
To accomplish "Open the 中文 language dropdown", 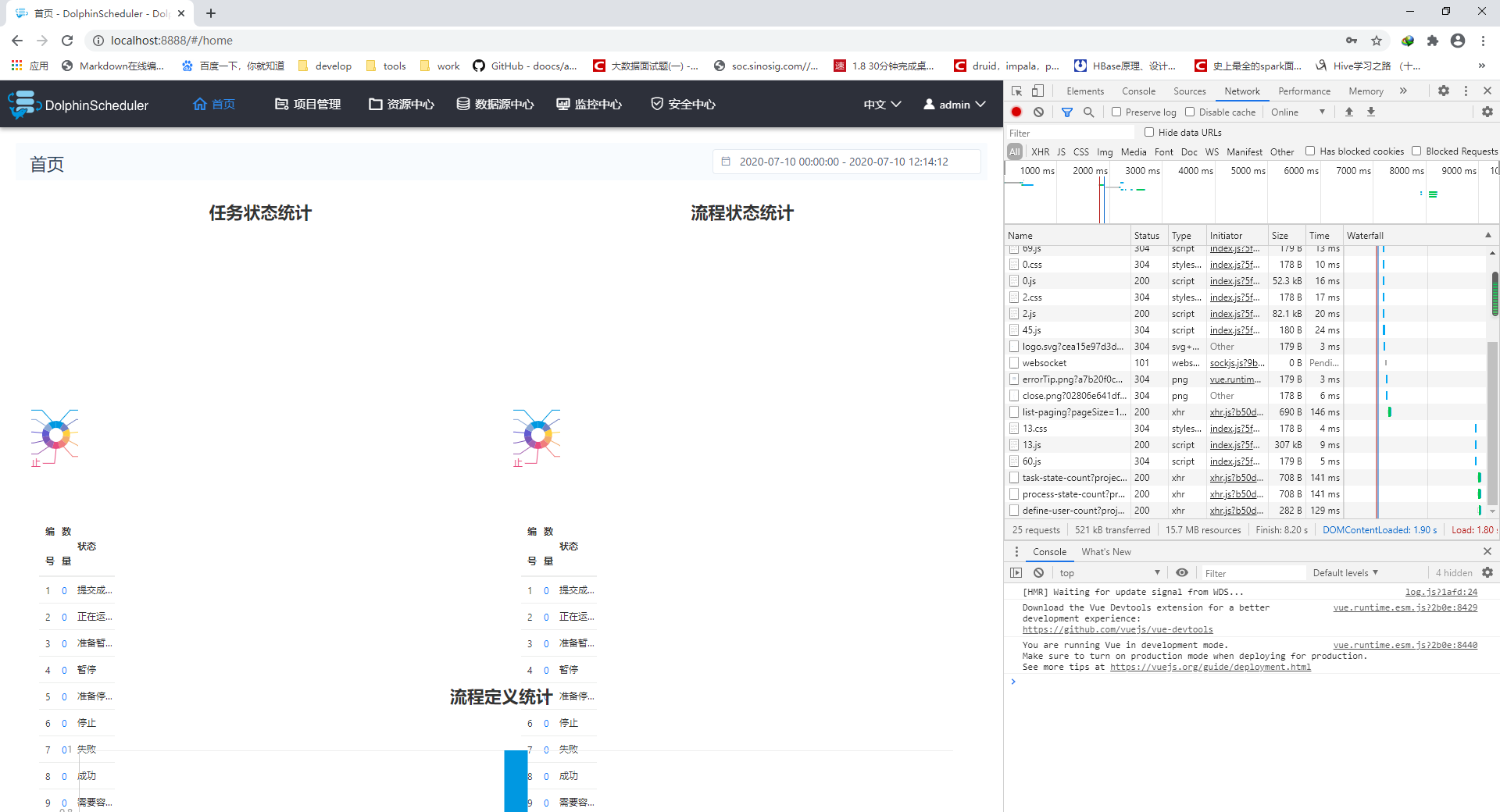I will point(881,104).
